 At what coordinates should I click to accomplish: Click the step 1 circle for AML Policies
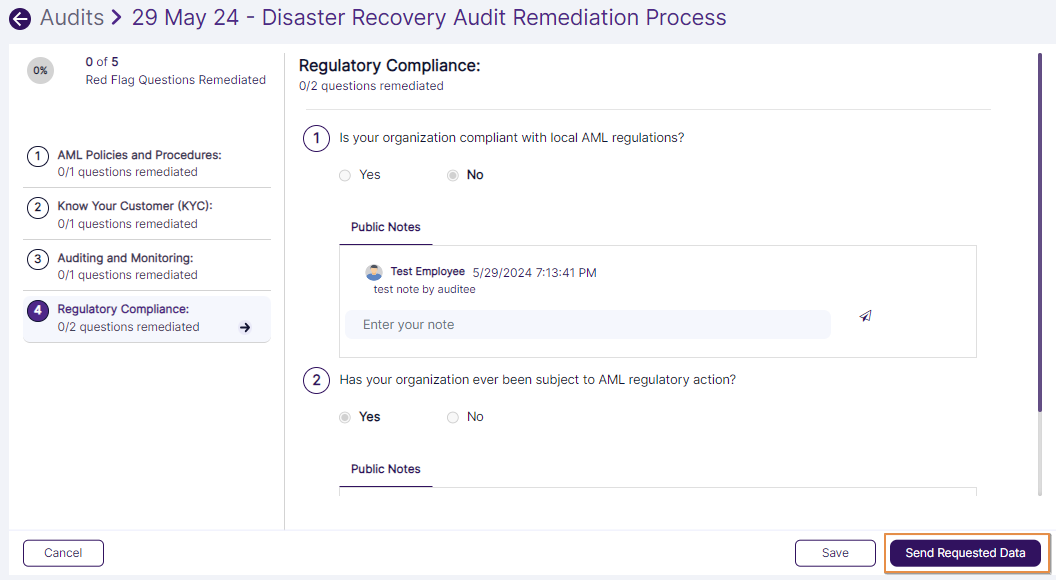click(37, 156)
